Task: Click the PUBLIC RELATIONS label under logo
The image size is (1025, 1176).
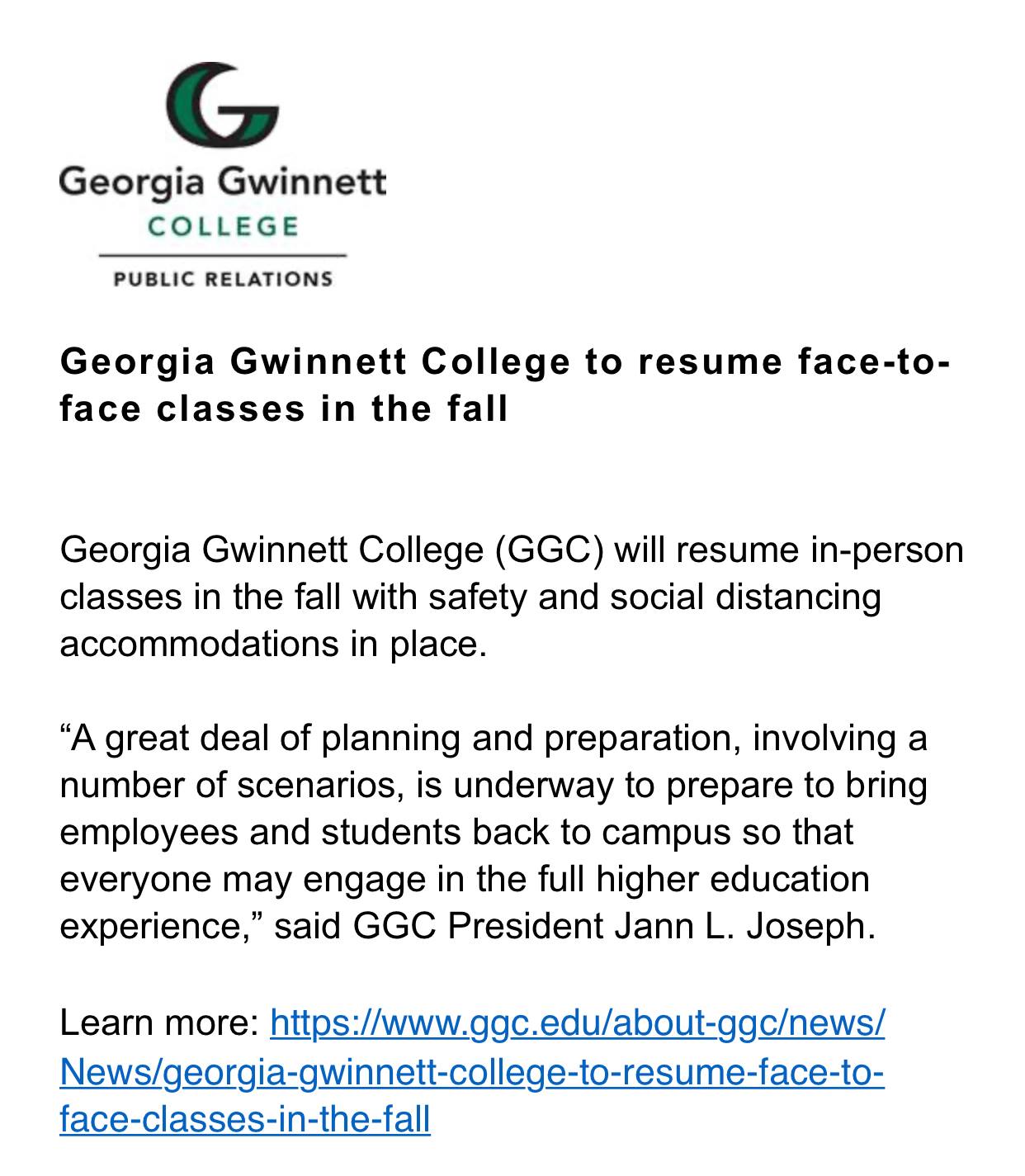Action: (x=223, y=279)
